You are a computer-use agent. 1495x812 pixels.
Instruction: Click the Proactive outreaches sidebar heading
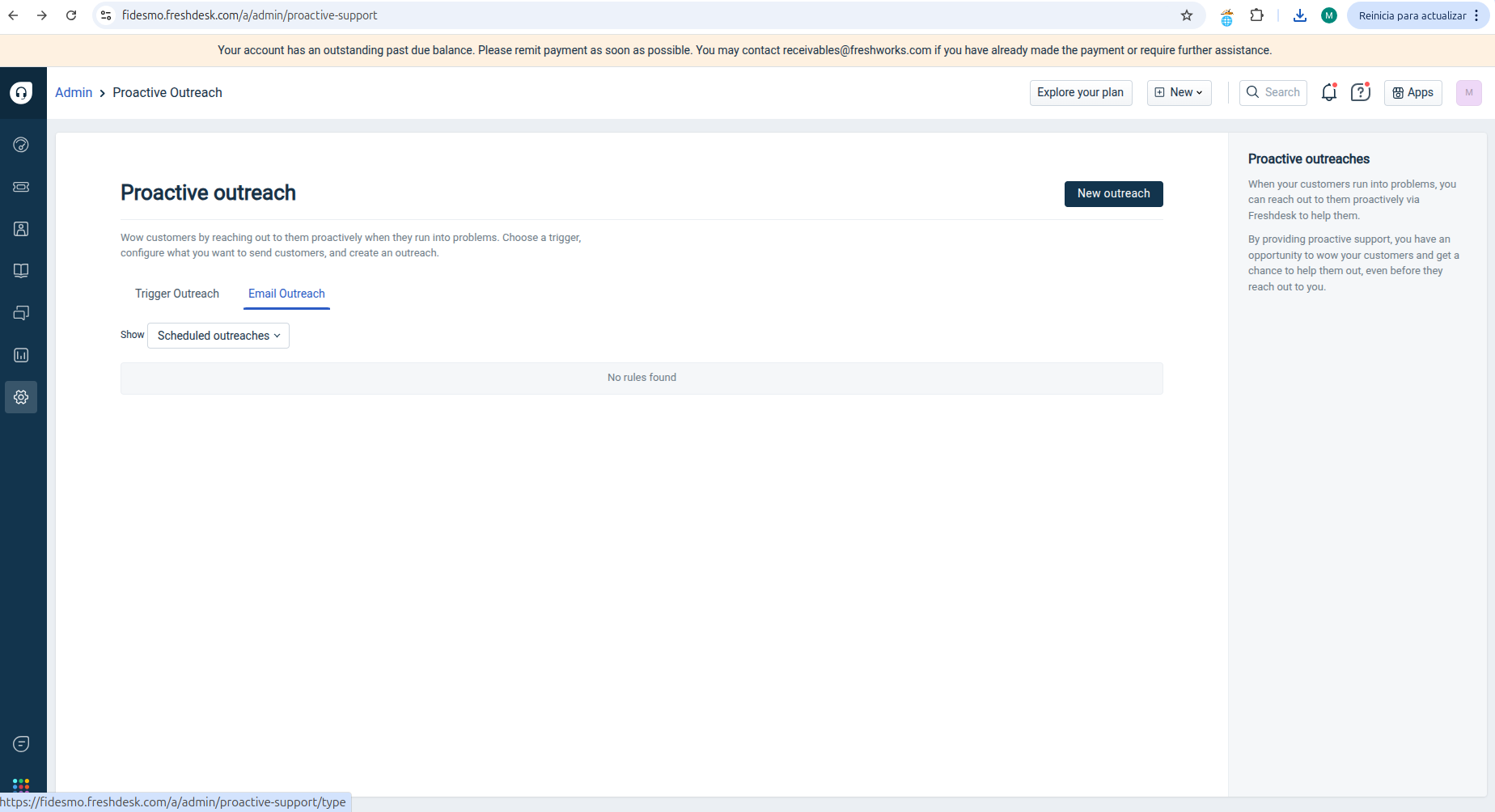1308,159
